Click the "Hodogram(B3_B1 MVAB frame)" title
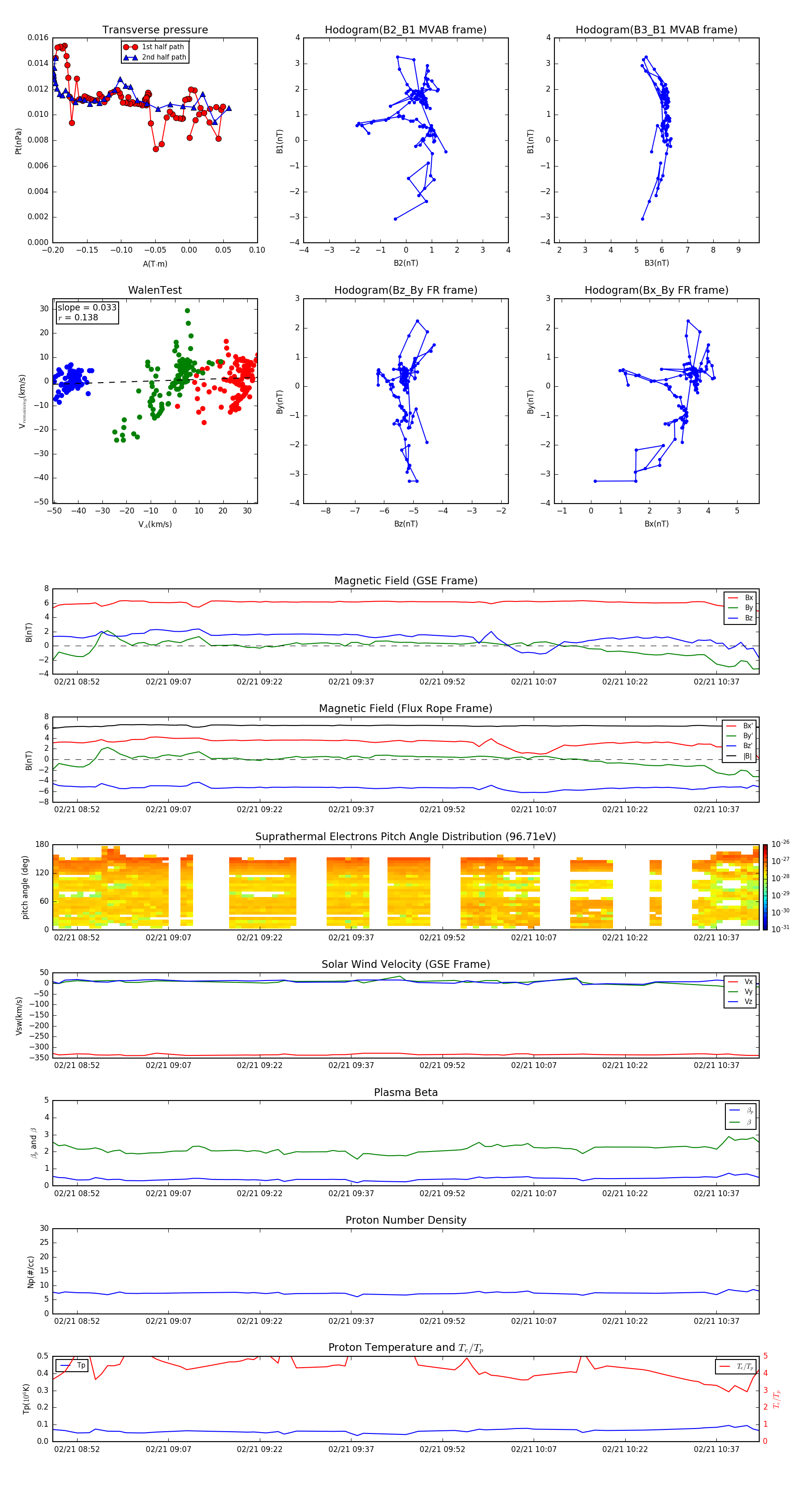This screenshot has width=812, height=1489. (x=656, y=30)
